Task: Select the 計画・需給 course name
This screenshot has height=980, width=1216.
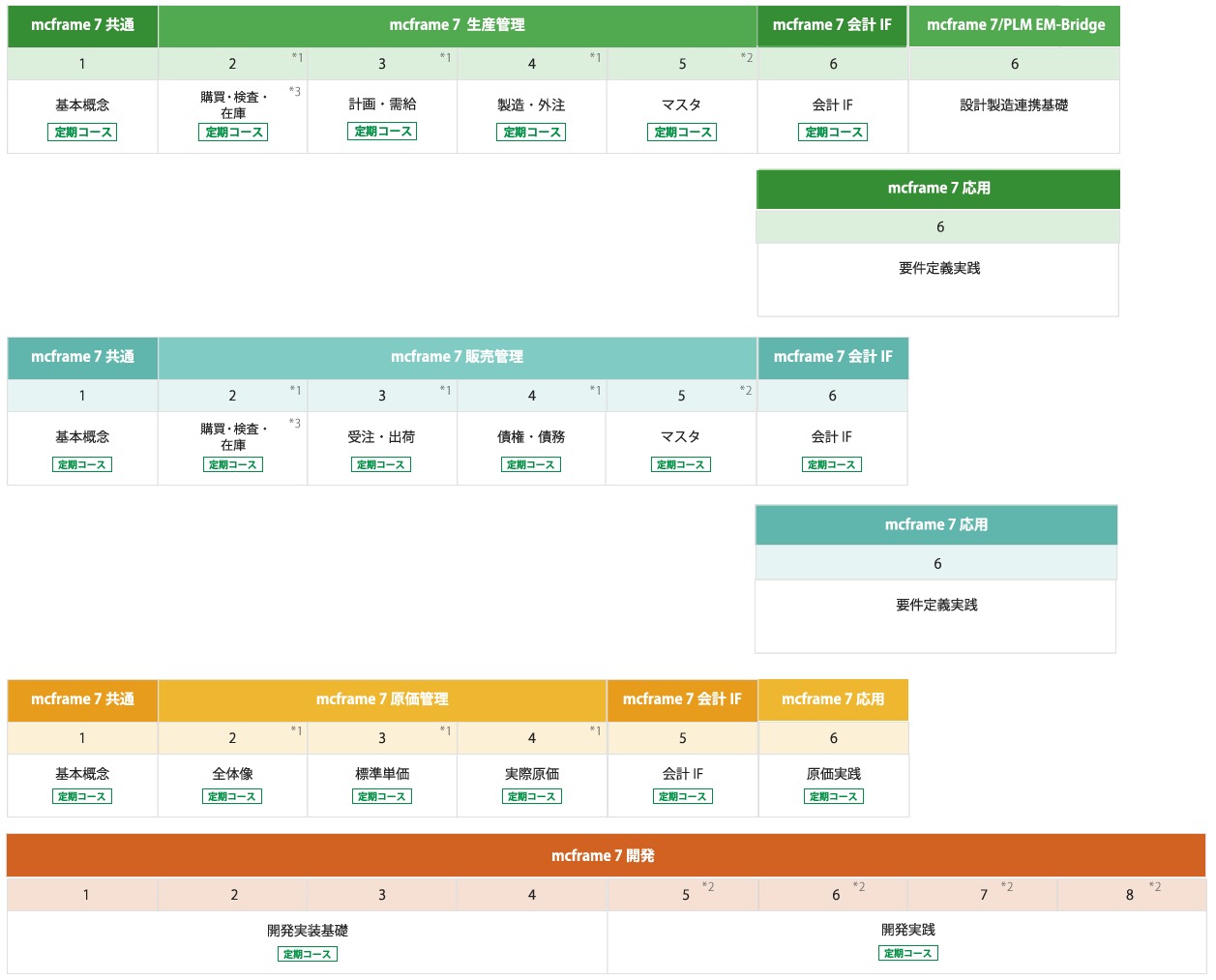Action: pyautogui.click(x=382, y=104)
